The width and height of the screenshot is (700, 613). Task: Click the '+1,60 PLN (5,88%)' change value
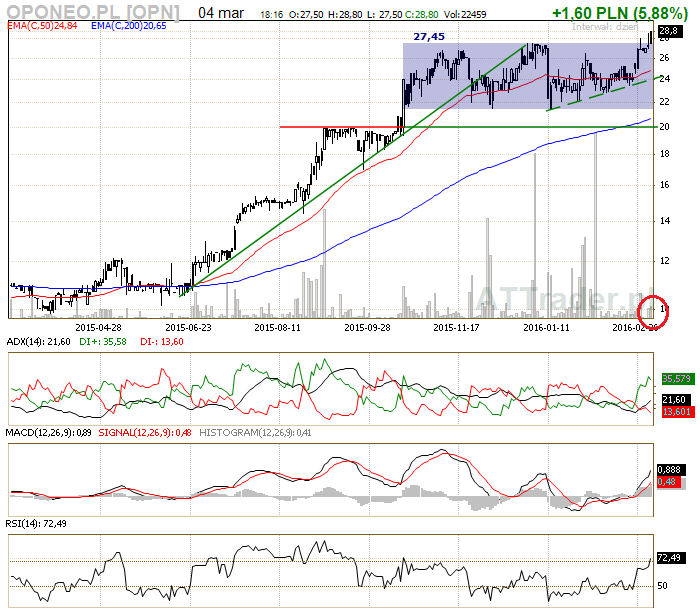(620, 13)
